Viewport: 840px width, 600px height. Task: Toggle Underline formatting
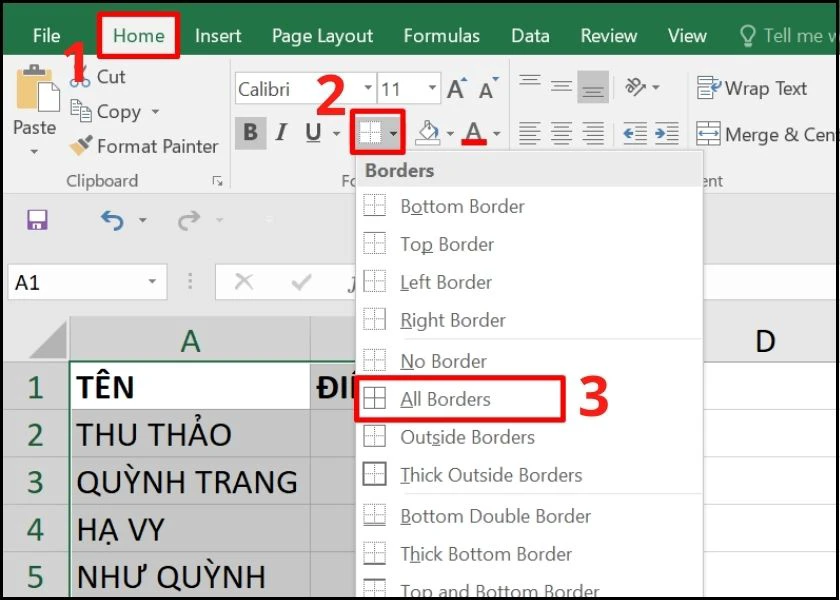click(x=313, y=132)
